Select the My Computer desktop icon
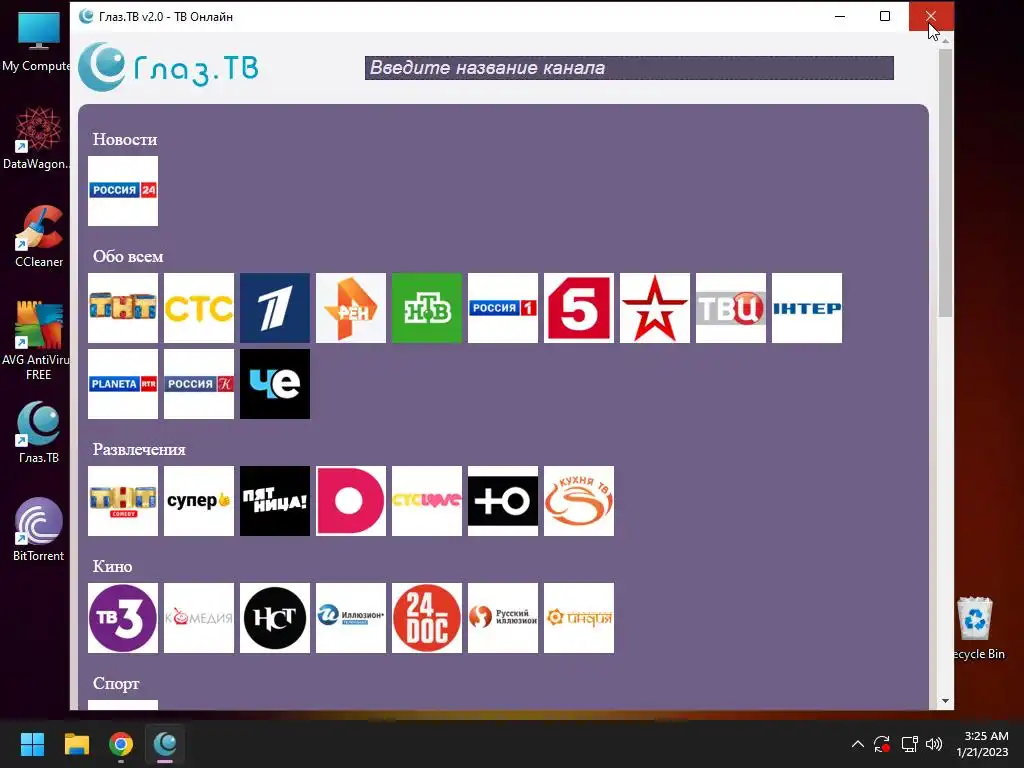 point(39,40)
